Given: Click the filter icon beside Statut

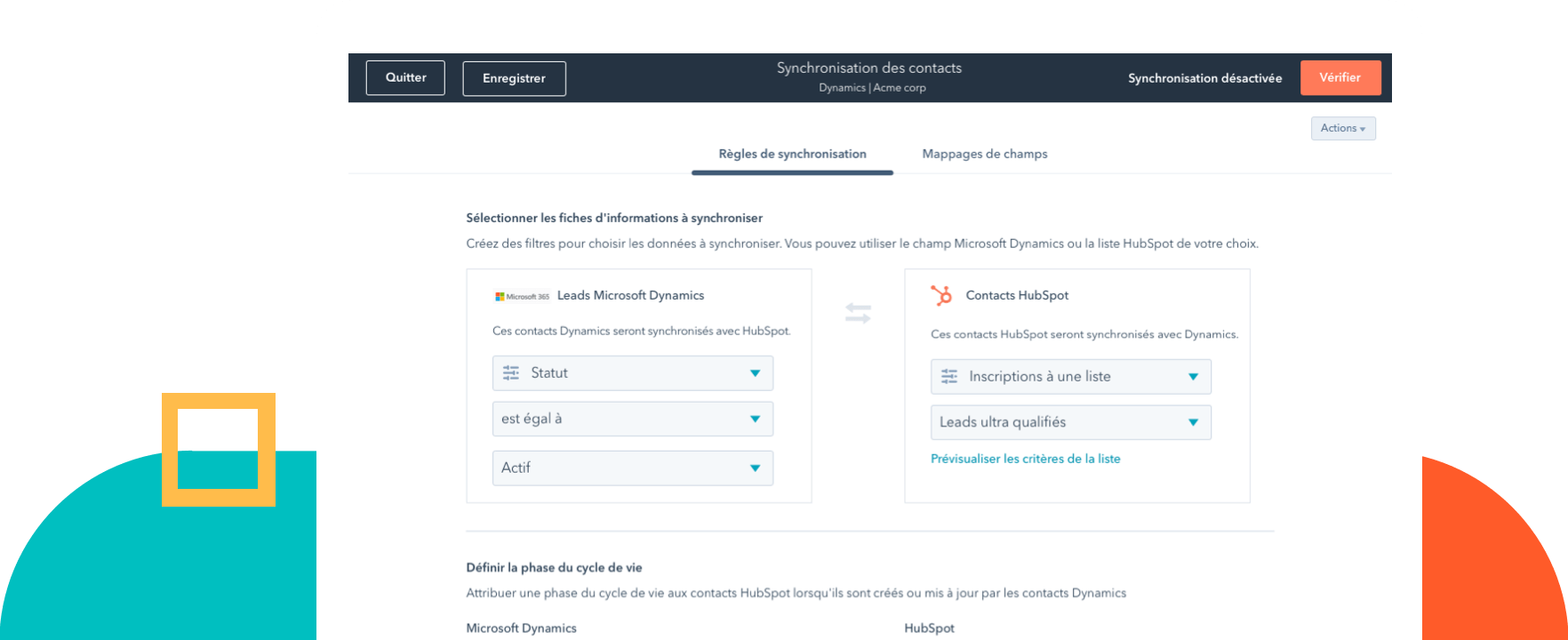Looking at the screenshot, I should 511,373.
